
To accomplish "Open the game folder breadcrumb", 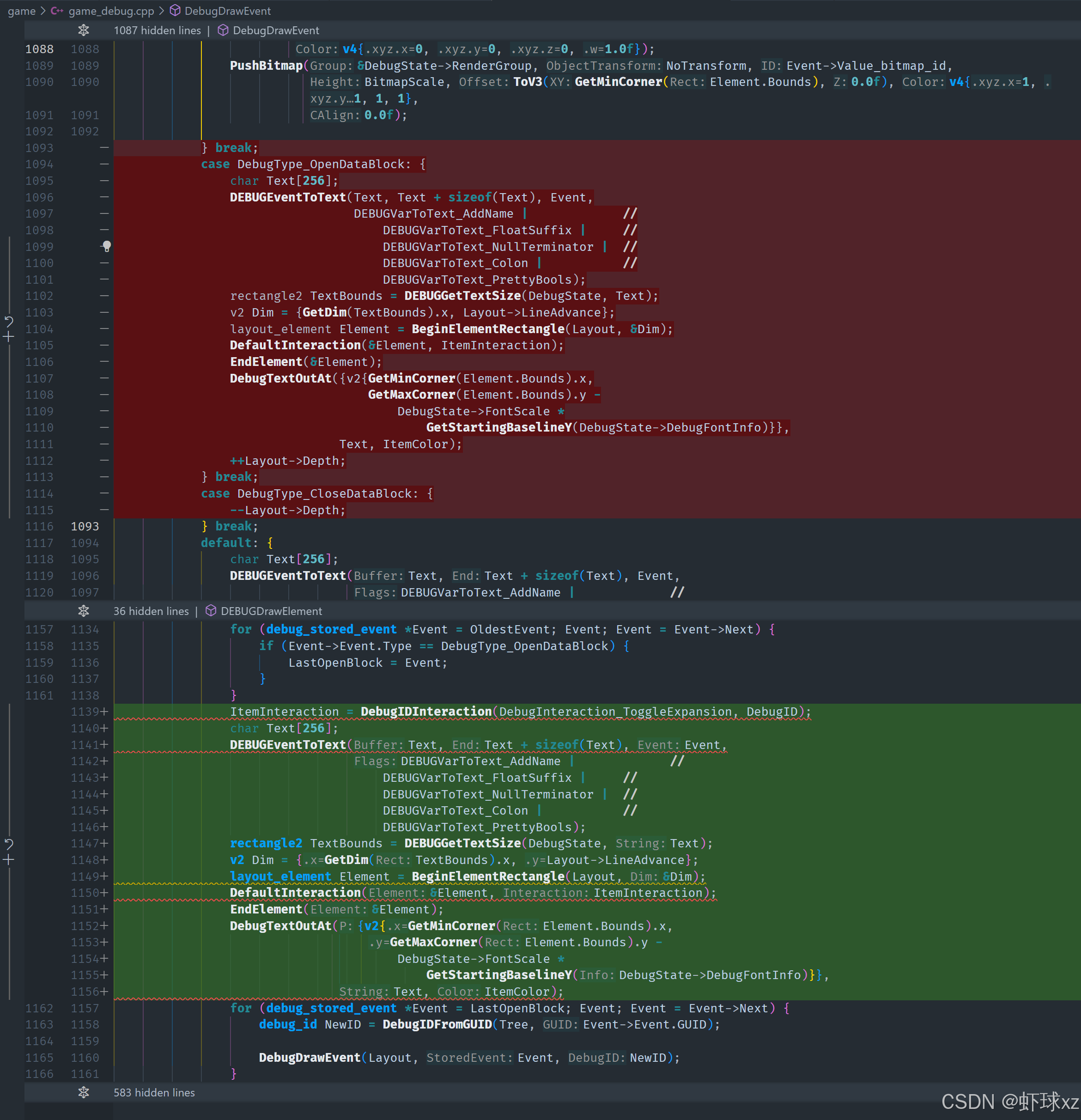I will pyautogui.click(x=22, y=11).
